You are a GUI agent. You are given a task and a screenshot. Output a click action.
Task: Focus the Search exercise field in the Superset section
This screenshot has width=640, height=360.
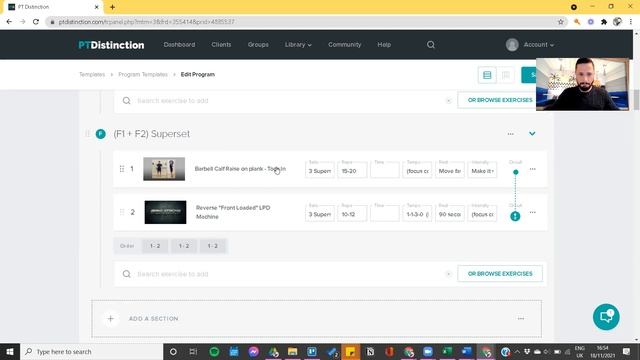coord(286,274)
